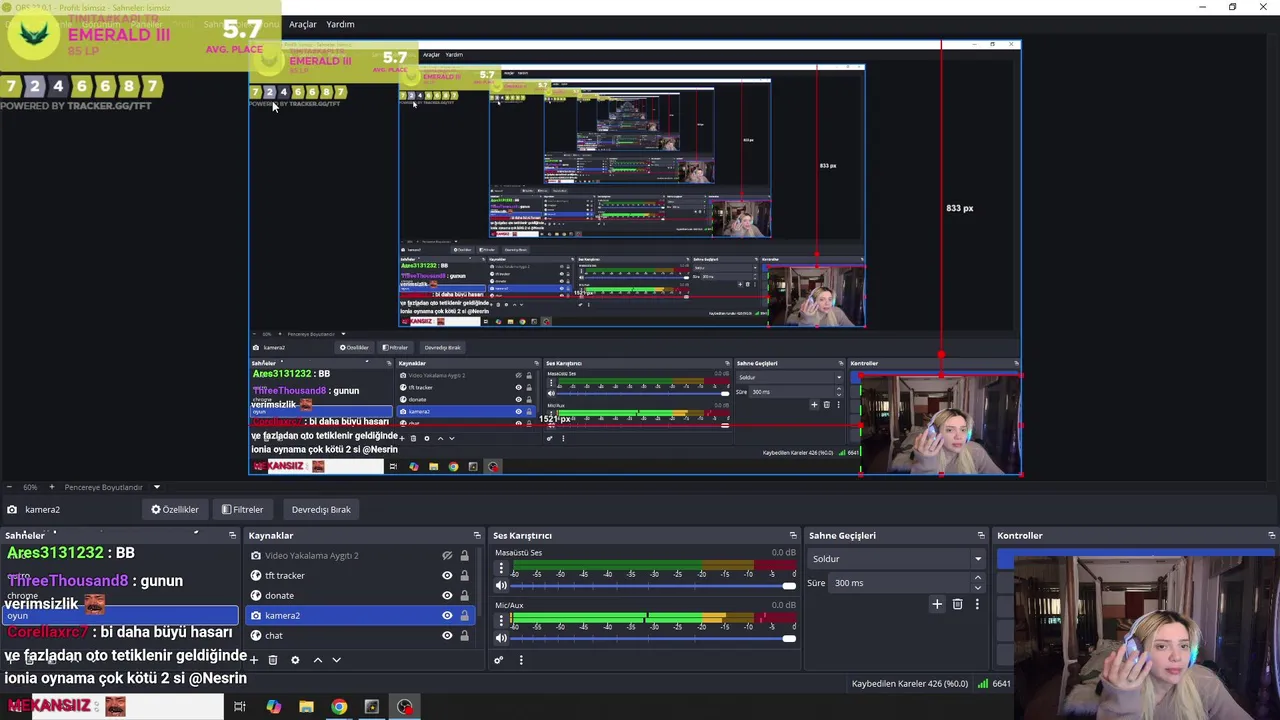This screenshot has height=720, width=1280.
Task: Float the Ses Karıştırıcı dock panel
Action: [793, 536]
